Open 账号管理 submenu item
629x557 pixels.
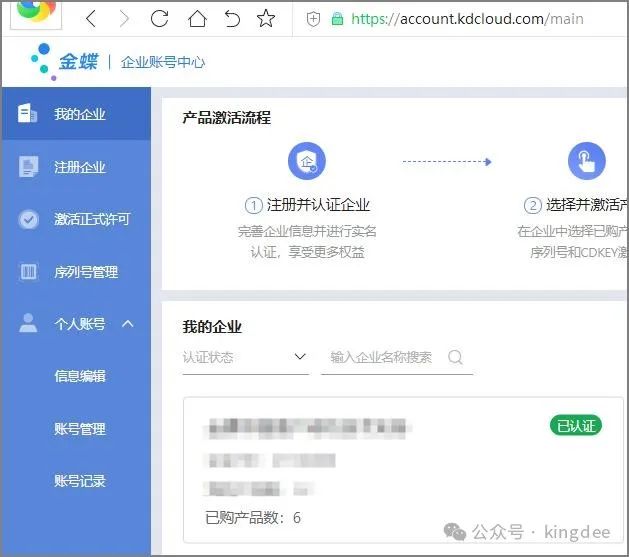click(80, 429)
